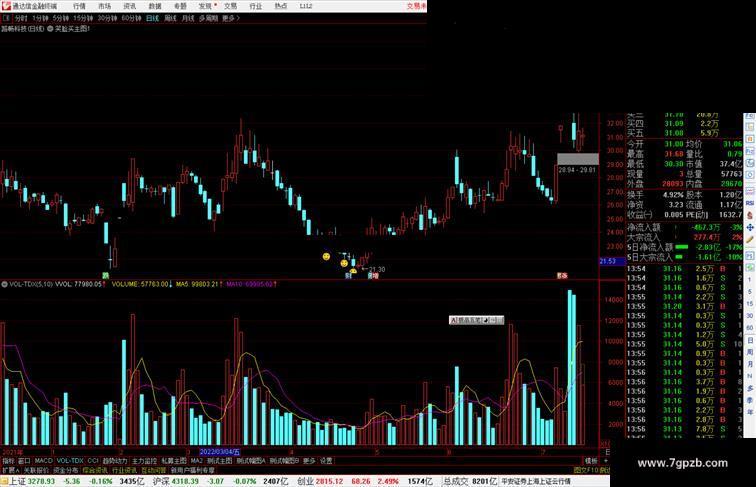756x487 pixels.
Task: Click the Tongdaxin app logo icon
Action: (6, 6)
